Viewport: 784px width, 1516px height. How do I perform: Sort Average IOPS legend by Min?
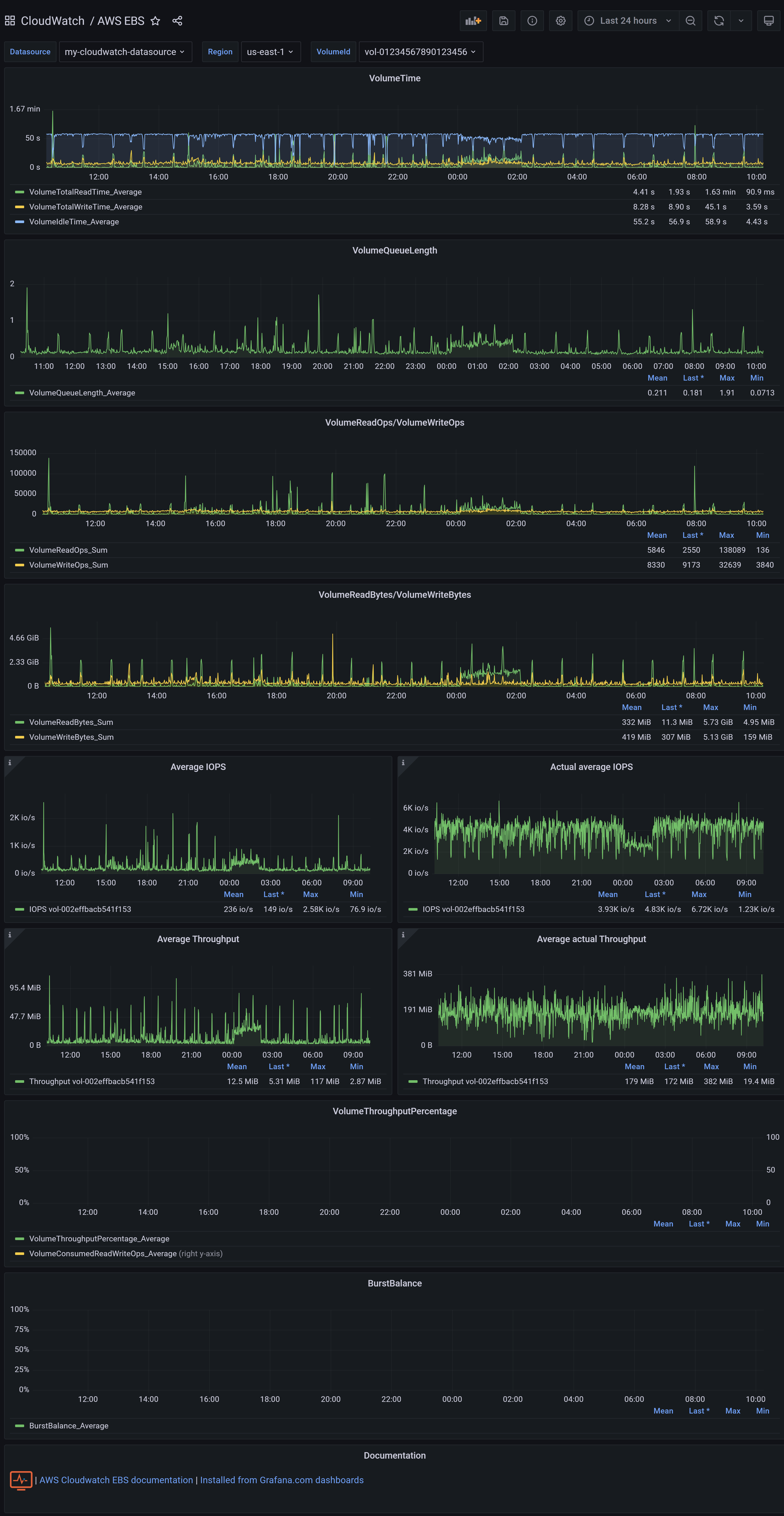357,894
